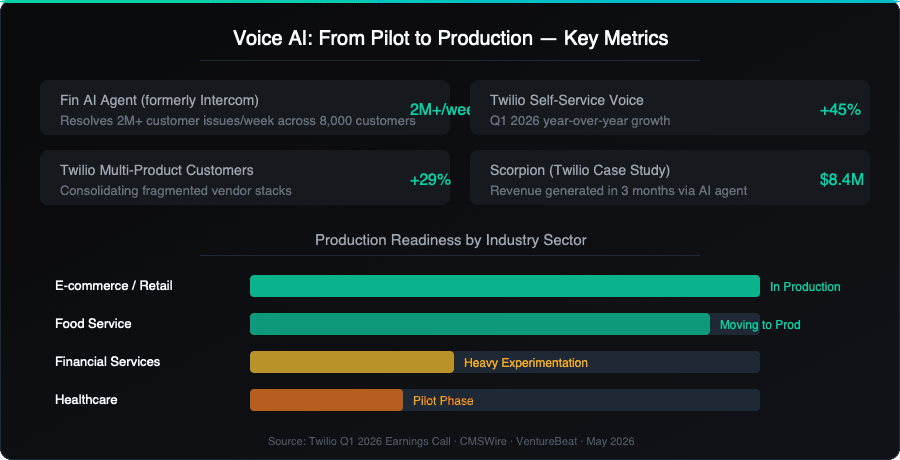Click the '+29%' metric value
The width and height of the screenshot is (900, 460).
coord(430,180)
